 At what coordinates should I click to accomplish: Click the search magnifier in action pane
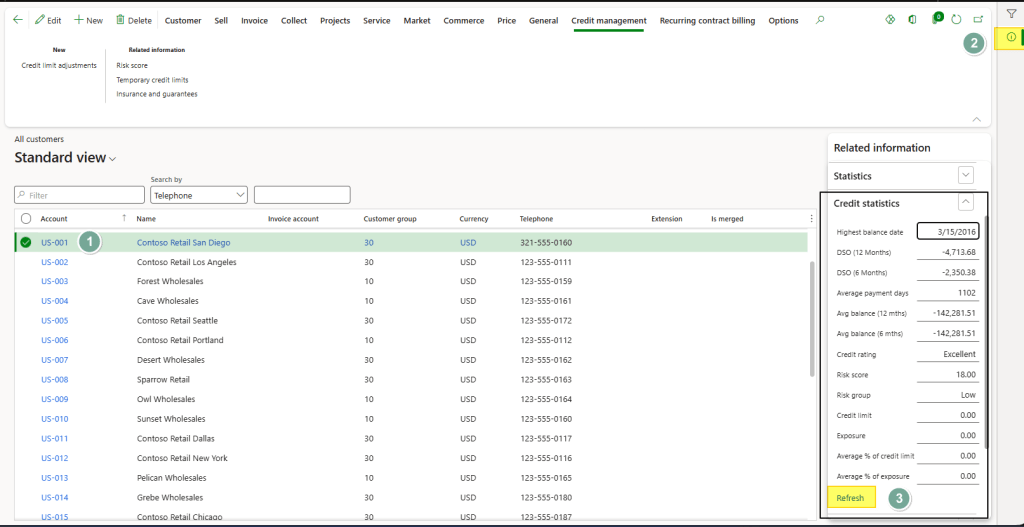[821, 20]
